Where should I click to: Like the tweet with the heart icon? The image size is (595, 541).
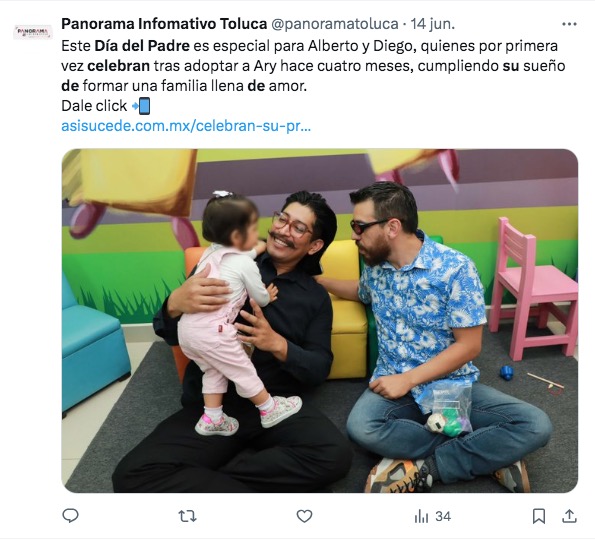click(x=304, y=516)
